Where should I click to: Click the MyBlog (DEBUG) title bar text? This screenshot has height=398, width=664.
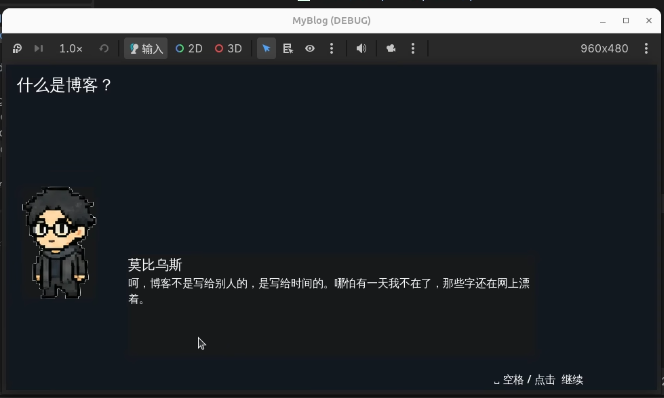[332, 21]
